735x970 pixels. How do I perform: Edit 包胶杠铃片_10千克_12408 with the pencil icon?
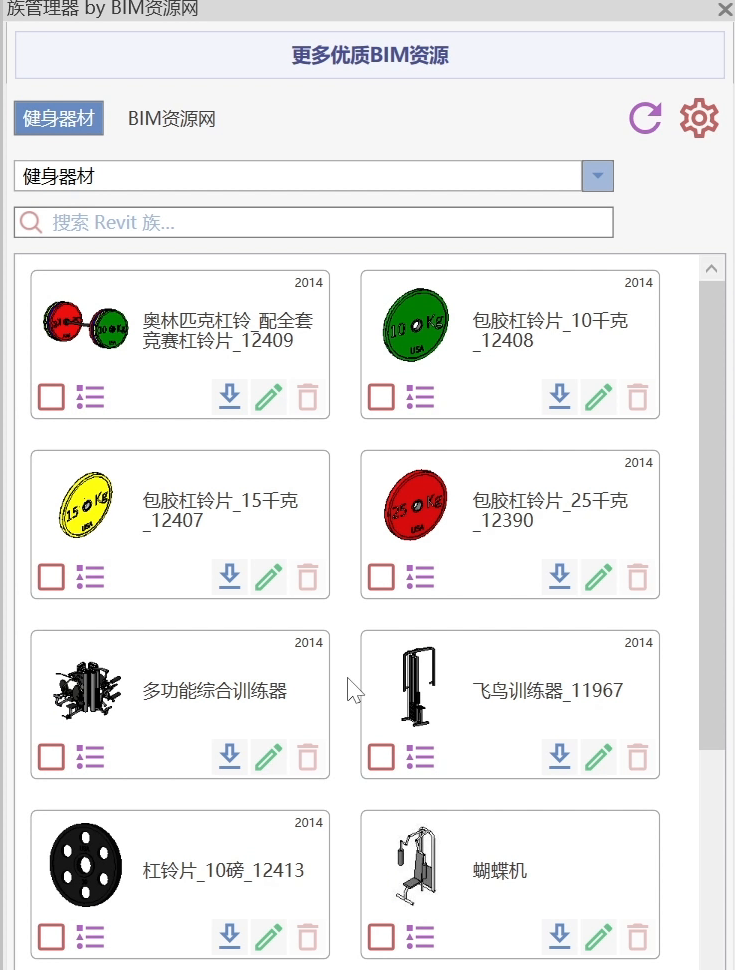pyautogui.click(x=598, y=397)
